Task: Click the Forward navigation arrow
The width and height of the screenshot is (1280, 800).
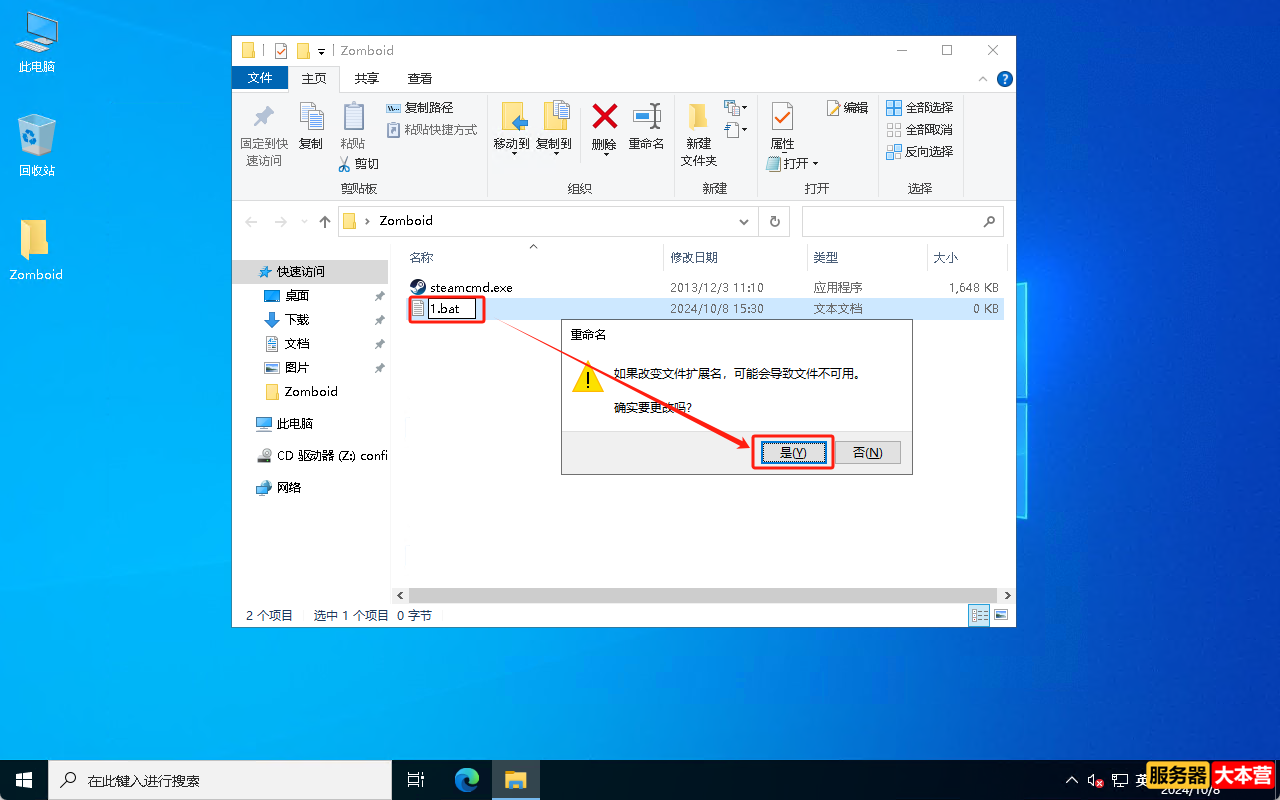Action: click(281, 221)
